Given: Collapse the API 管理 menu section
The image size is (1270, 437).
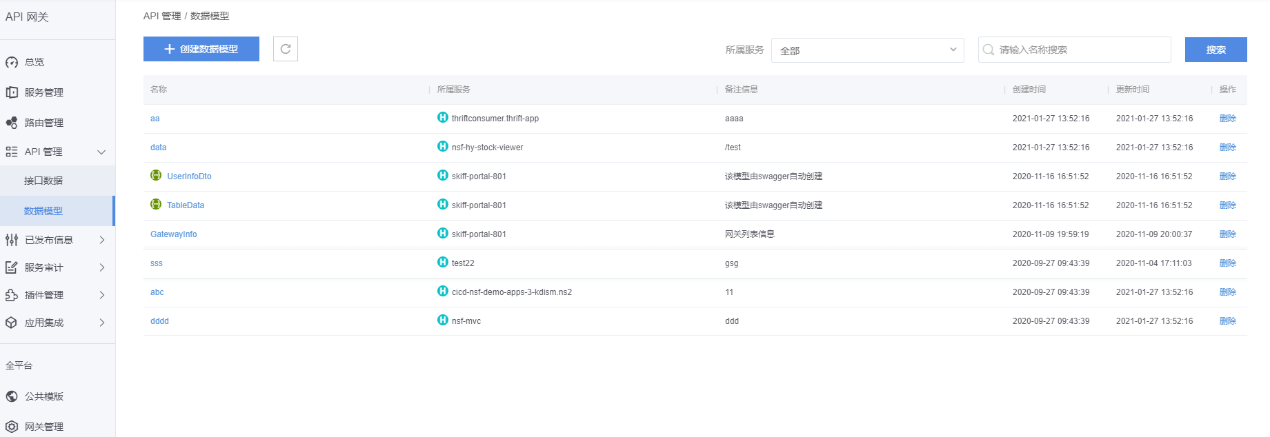Looking at the screenshot, I should (101, 152).
